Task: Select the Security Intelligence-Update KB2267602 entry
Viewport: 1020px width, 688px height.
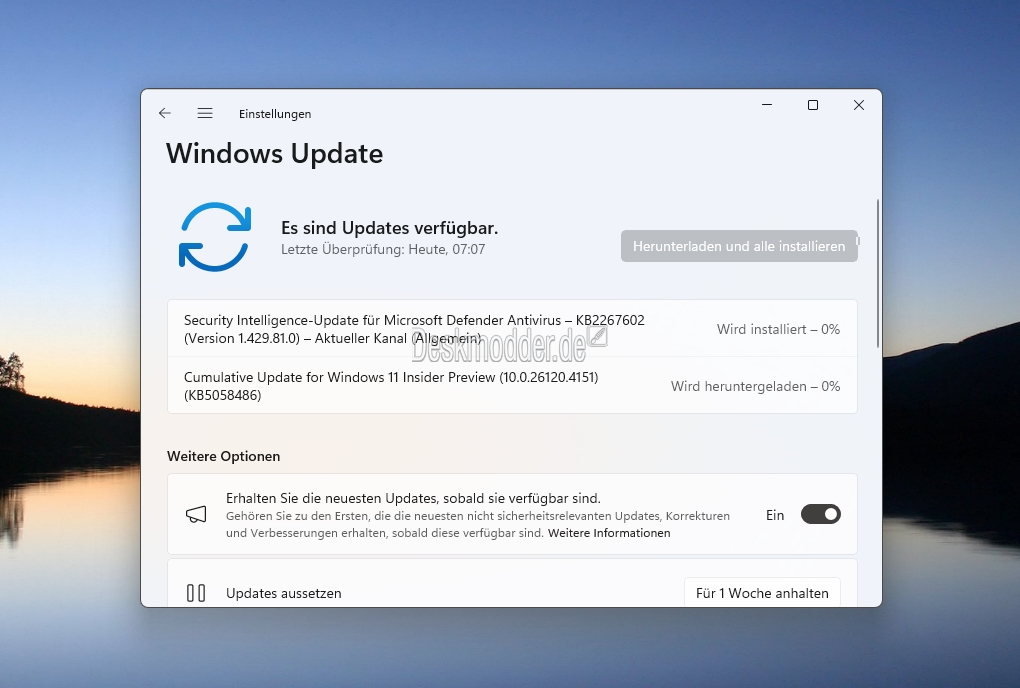Action: tap(512, 328)
